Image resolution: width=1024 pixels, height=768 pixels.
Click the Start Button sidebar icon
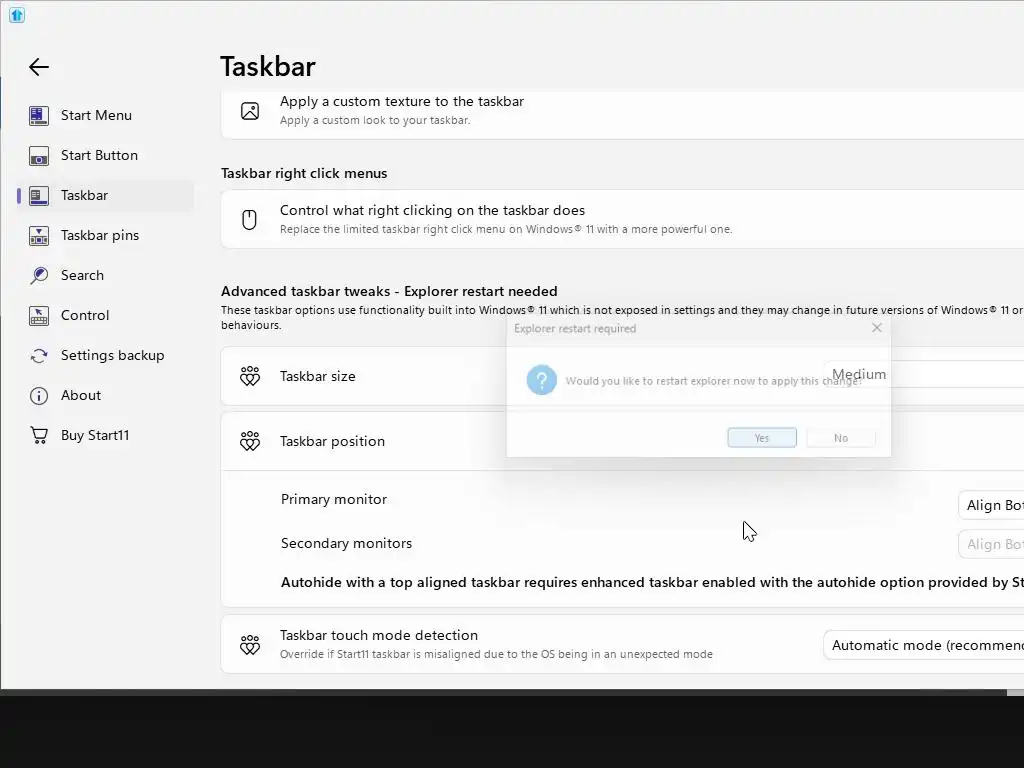click(x=39, y=156)
